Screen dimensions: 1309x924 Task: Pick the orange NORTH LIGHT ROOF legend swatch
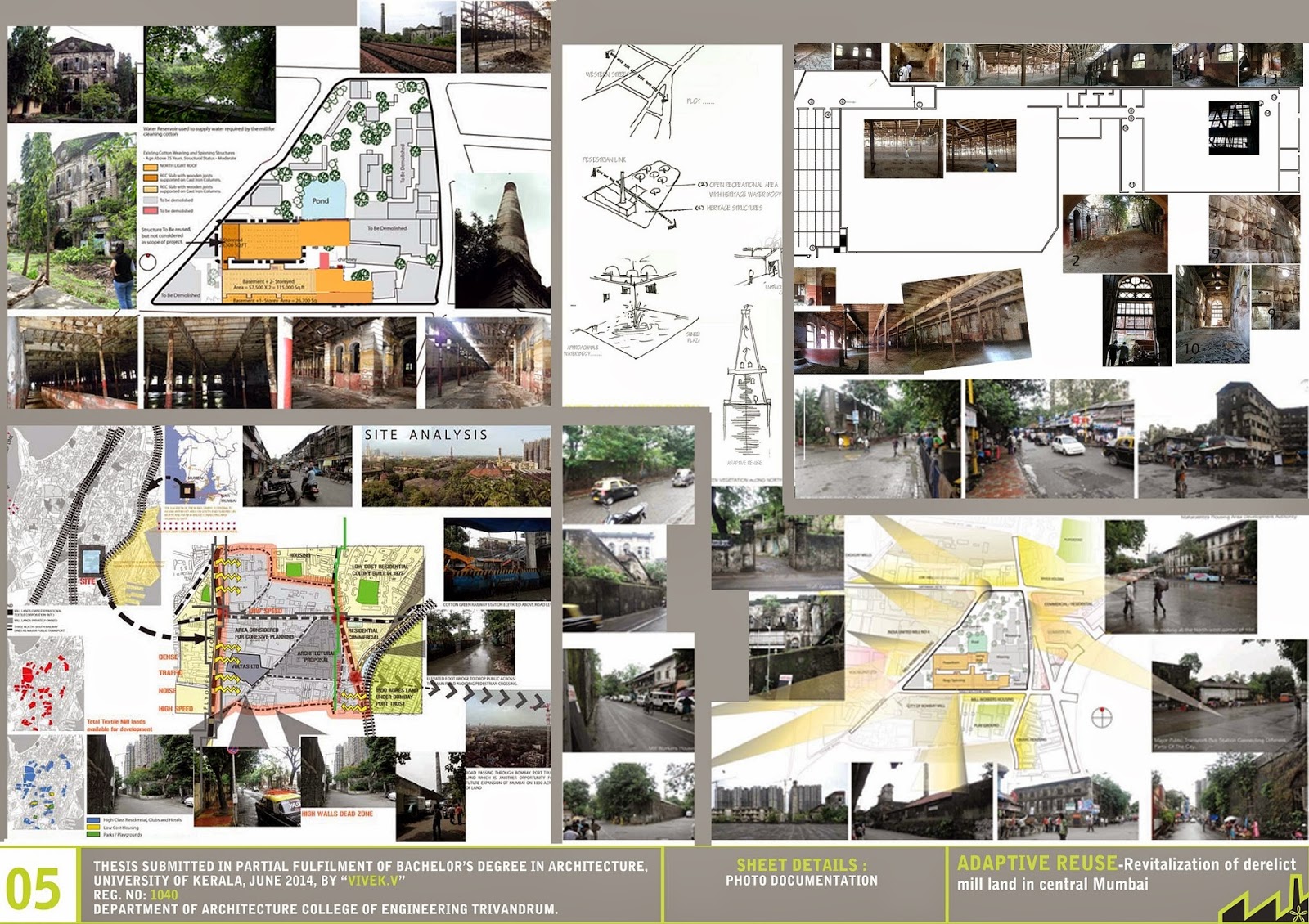pos(150,167)
